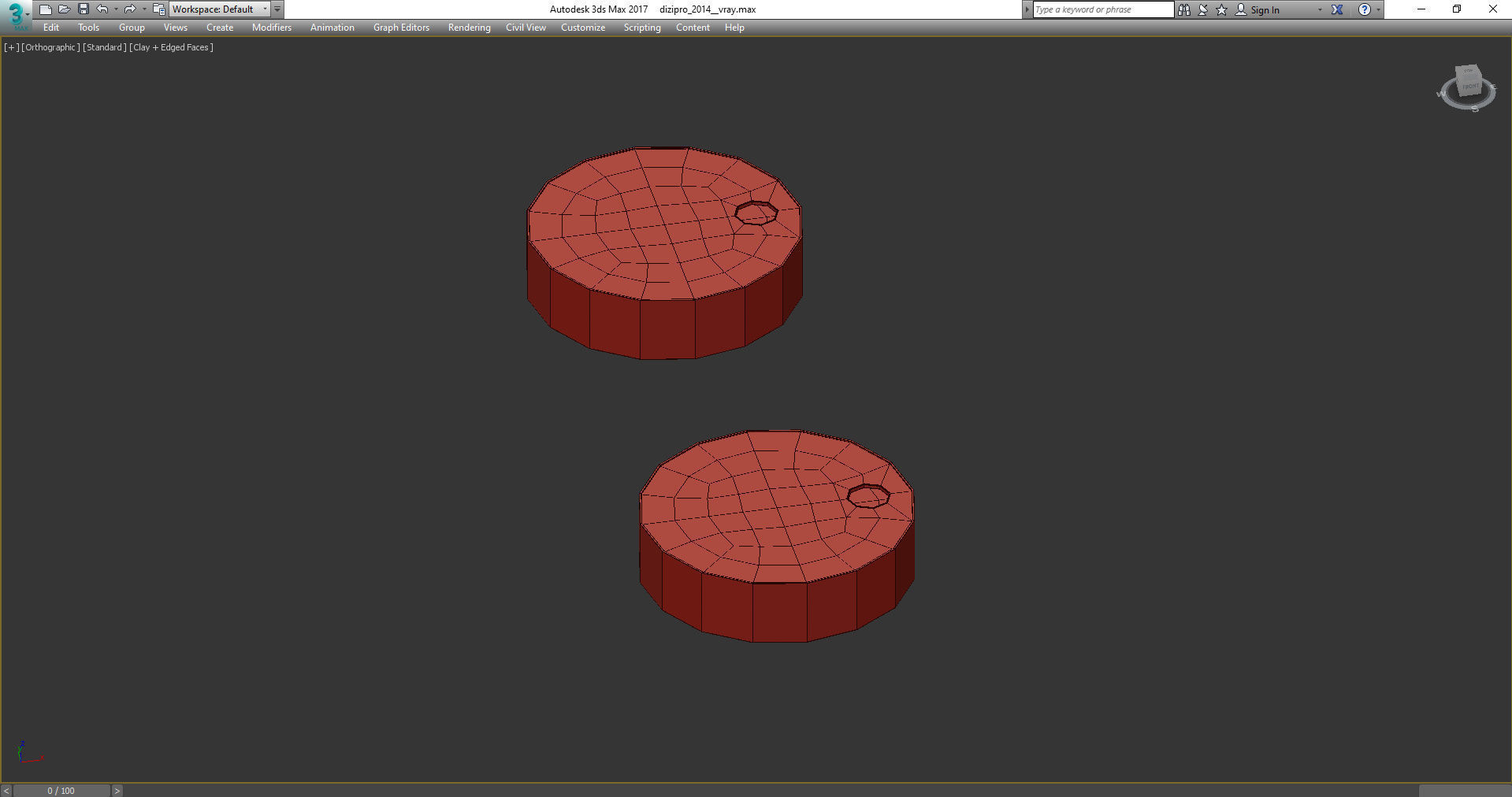This screenshot has width=1512, height=797.
Task: Redo the action with the Redo arrow
Action: pos(130,9)
